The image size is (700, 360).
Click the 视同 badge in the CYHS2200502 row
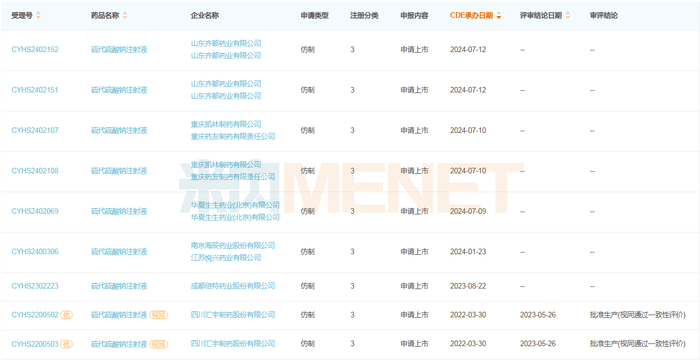(158, 315)
